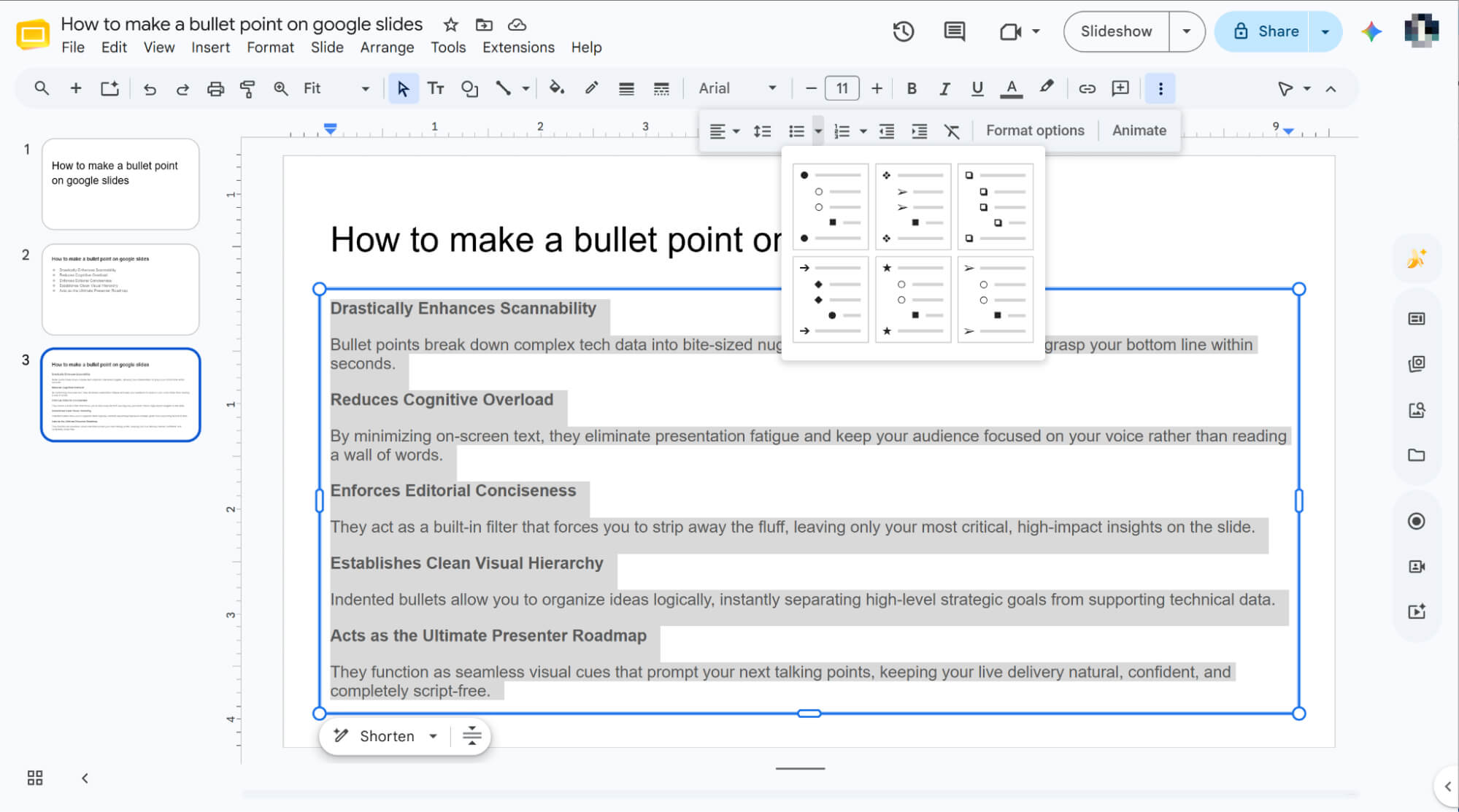Screen dimensions: 1459x812
Task: Select the text box tool
Action: point(436,89)
